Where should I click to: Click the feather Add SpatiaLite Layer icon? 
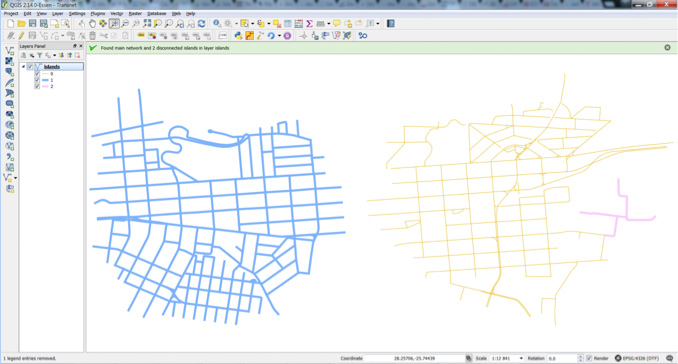[9, 82]
